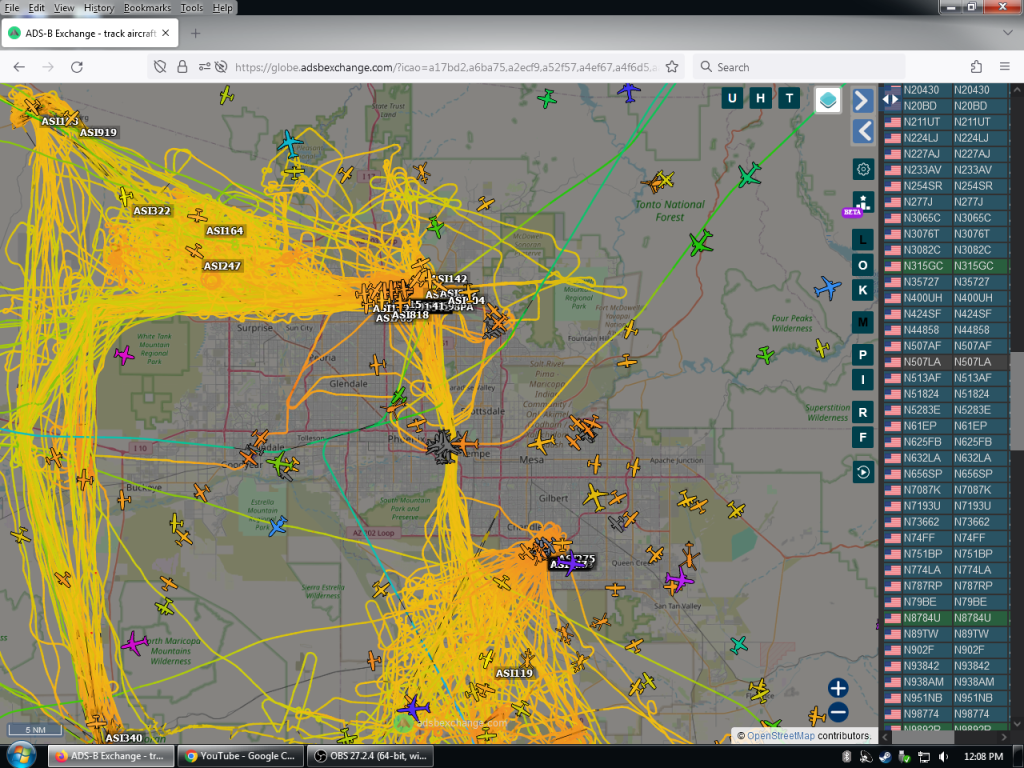The image size is (1024, 768).
Task: Reload the current page
Action: pyautogui.click(x=76, y=67)
